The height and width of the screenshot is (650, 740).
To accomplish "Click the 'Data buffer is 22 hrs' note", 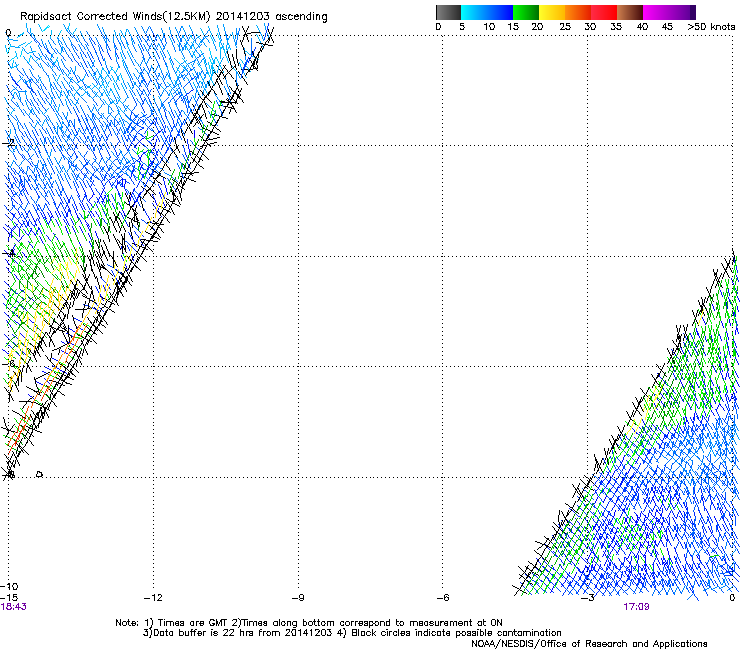I will [204, 633].
